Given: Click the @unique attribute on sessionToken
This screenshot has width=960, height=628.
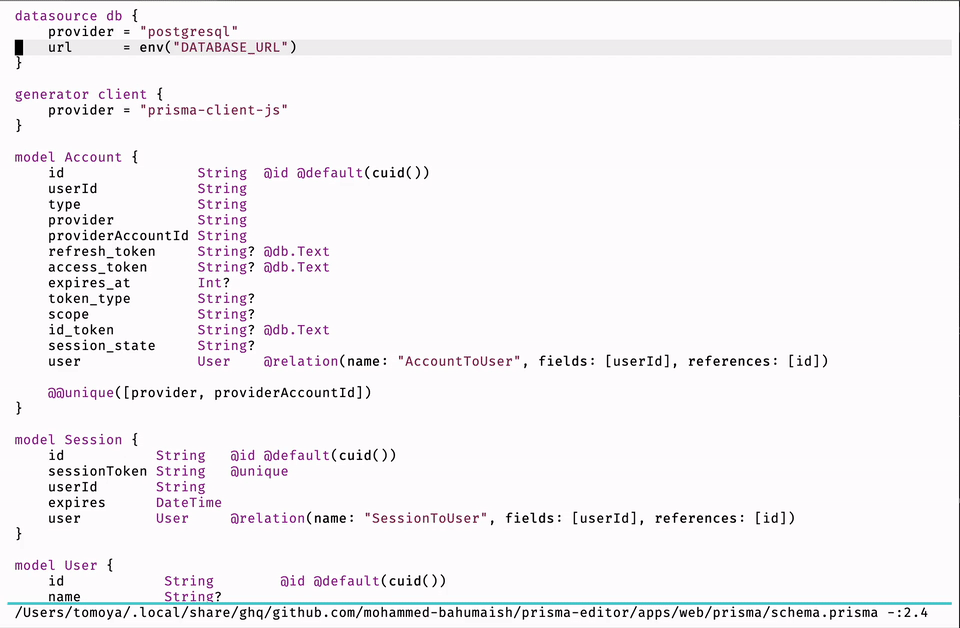Looking at the screenshot, I should (259, 471).
